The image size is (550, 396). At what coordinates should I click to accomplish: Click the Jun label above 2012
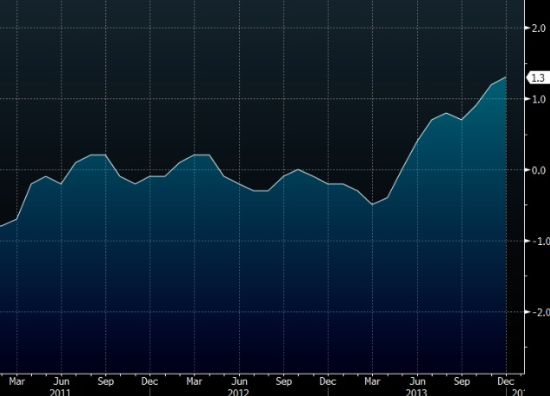[x=239, y=381]
